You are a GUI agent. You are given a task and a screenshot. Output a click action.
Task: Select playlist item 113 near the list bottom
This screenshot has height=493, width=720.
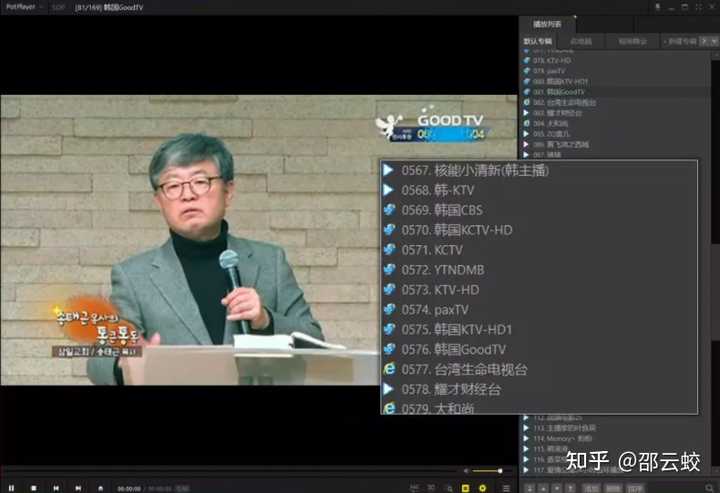tap(615, 428)
